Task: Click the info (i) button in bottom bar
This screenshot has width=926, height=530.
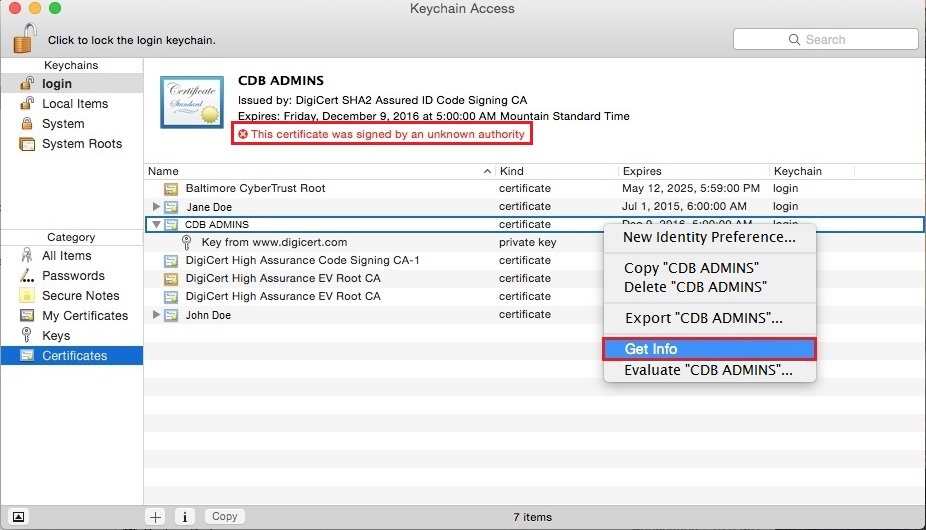Action: coord(184,517)
